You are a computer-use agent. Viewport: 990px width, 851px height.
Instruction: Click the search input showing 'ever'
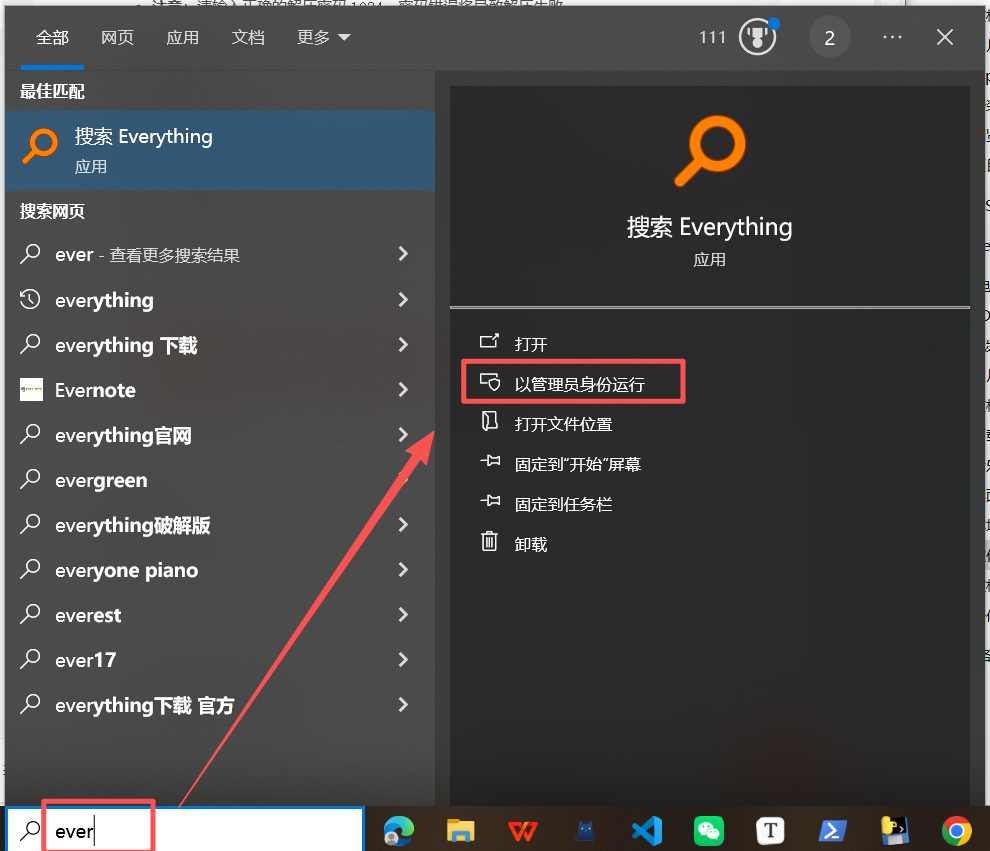pyautogui.click(x=98, y=830)
